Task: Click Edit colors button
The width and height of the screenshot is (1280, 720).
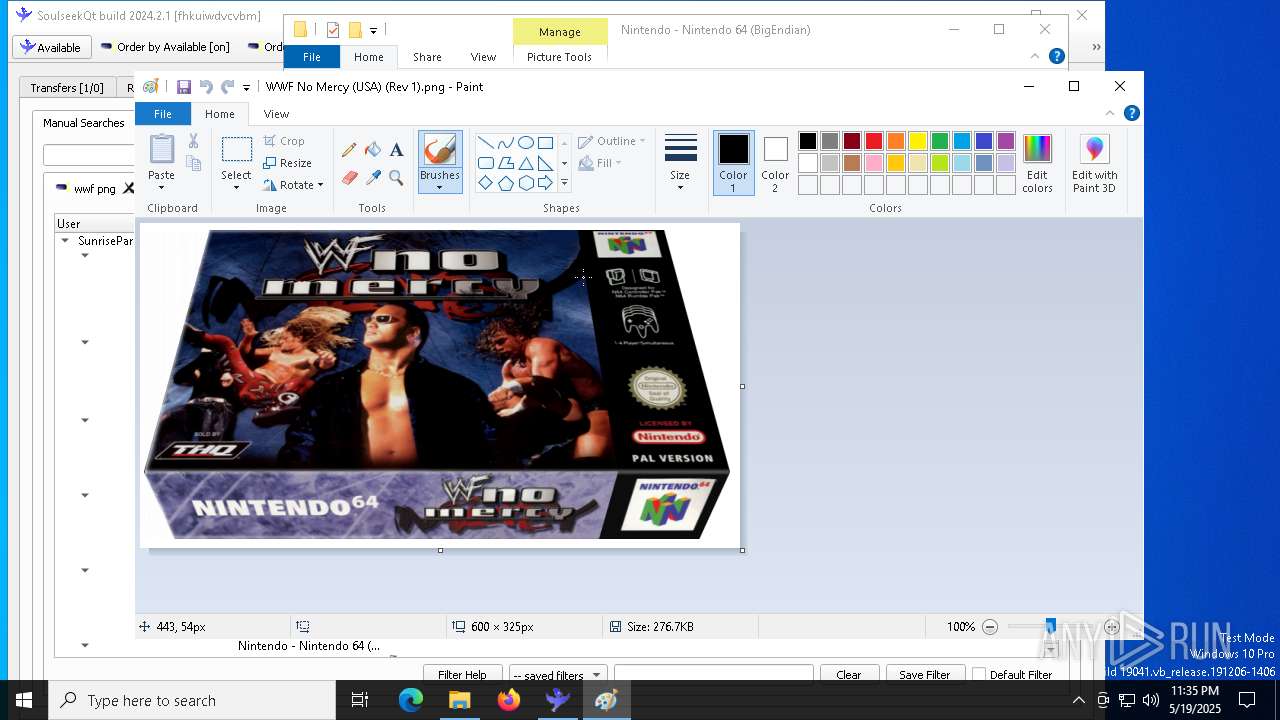Action: (1037, 163)
